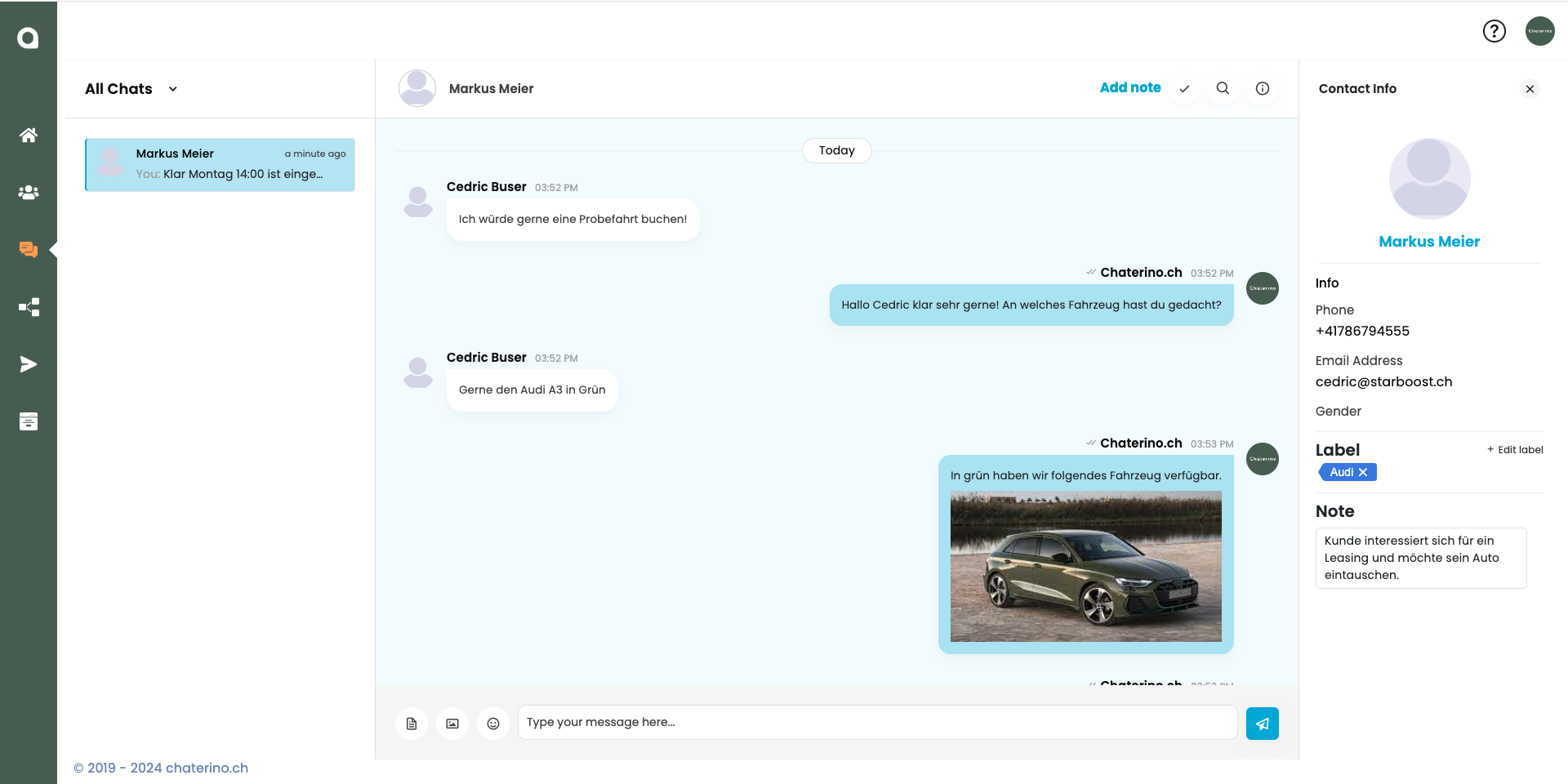Open the broadcast paper plane sidebar icon
This screenshot has height=784, width=1568.
click(29, 364)
